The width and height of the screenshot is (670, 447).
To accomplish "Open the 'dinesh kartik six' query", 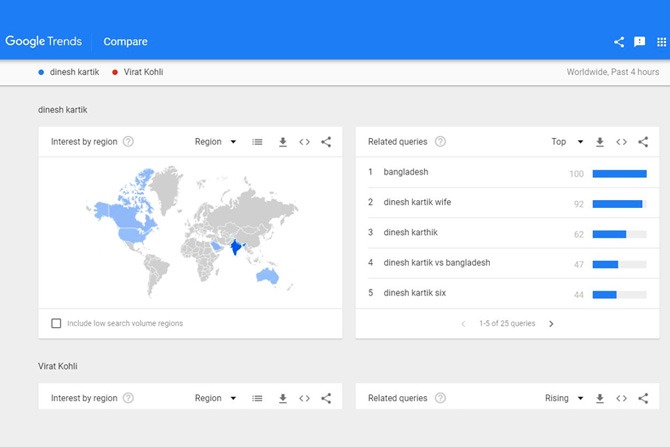I will pyautogui.click(x=414, y=293).
